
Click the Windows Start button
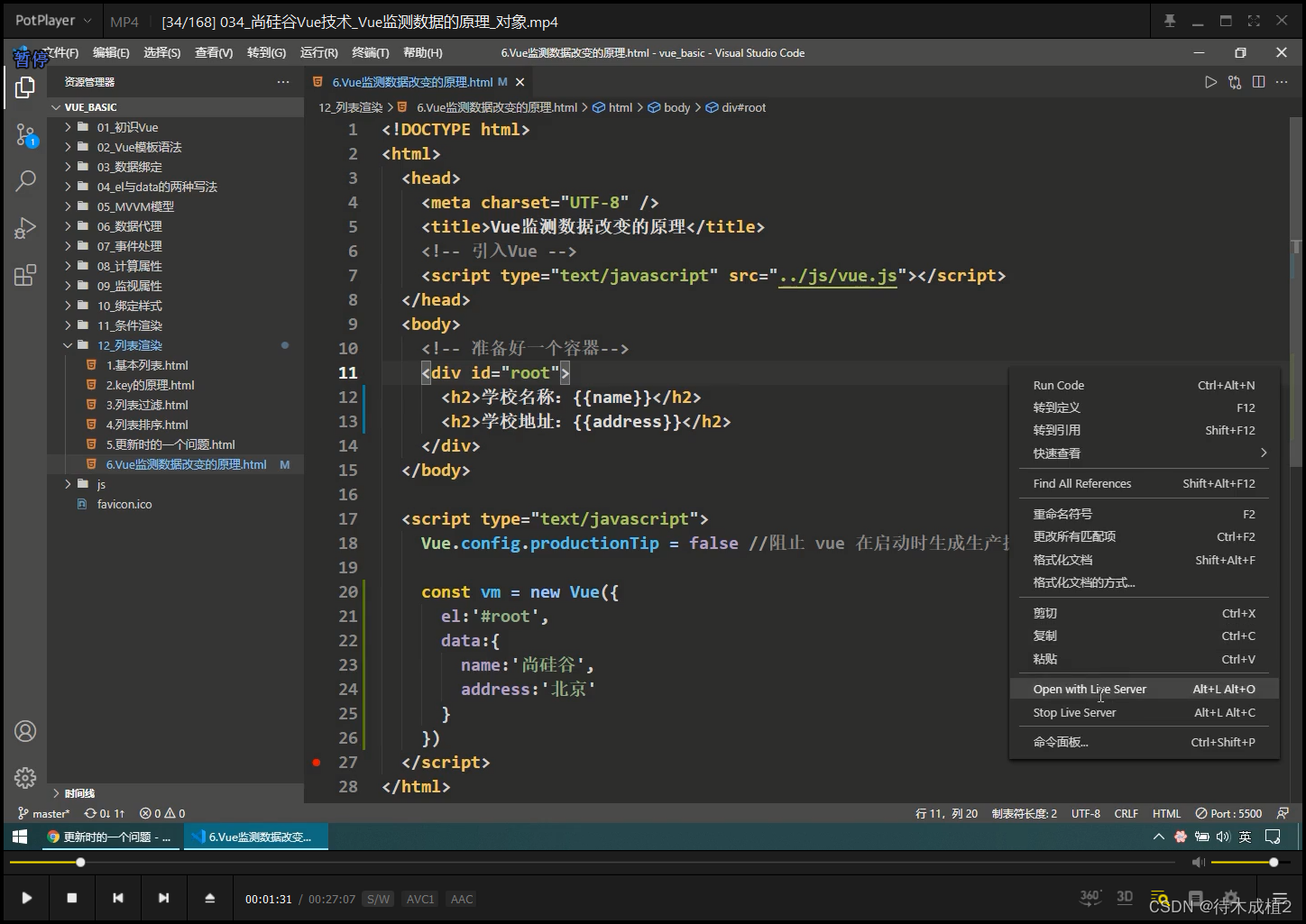[x=19, y=837]
